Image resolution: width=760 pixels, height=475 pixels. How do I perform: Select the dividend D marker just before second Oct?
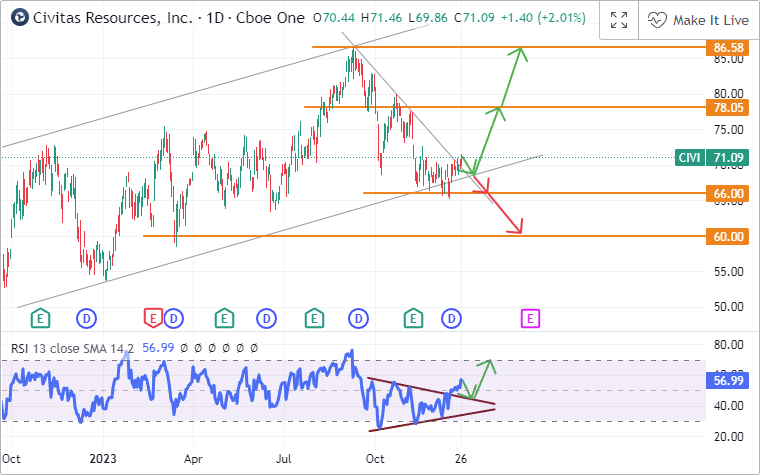[359, 318]
